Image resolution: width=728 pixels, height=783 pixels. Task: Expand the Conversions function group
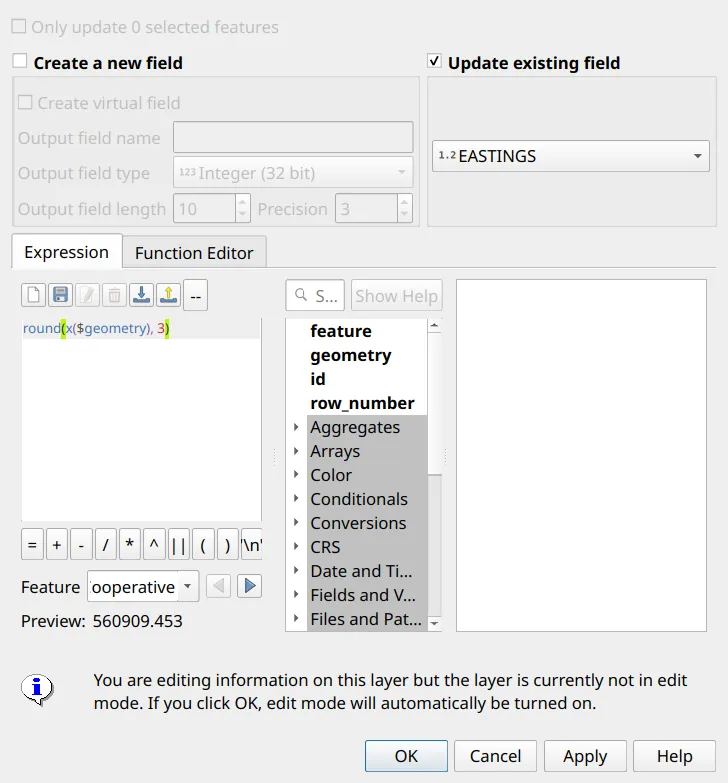(x=296, y=522)
